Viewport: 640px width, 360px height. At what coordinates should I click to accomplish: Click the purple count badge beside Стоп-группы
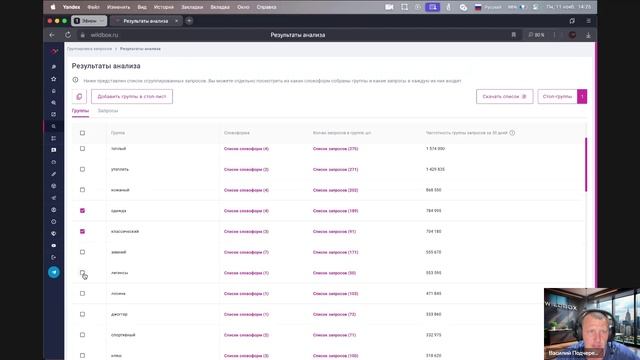(x=582, y=97)
